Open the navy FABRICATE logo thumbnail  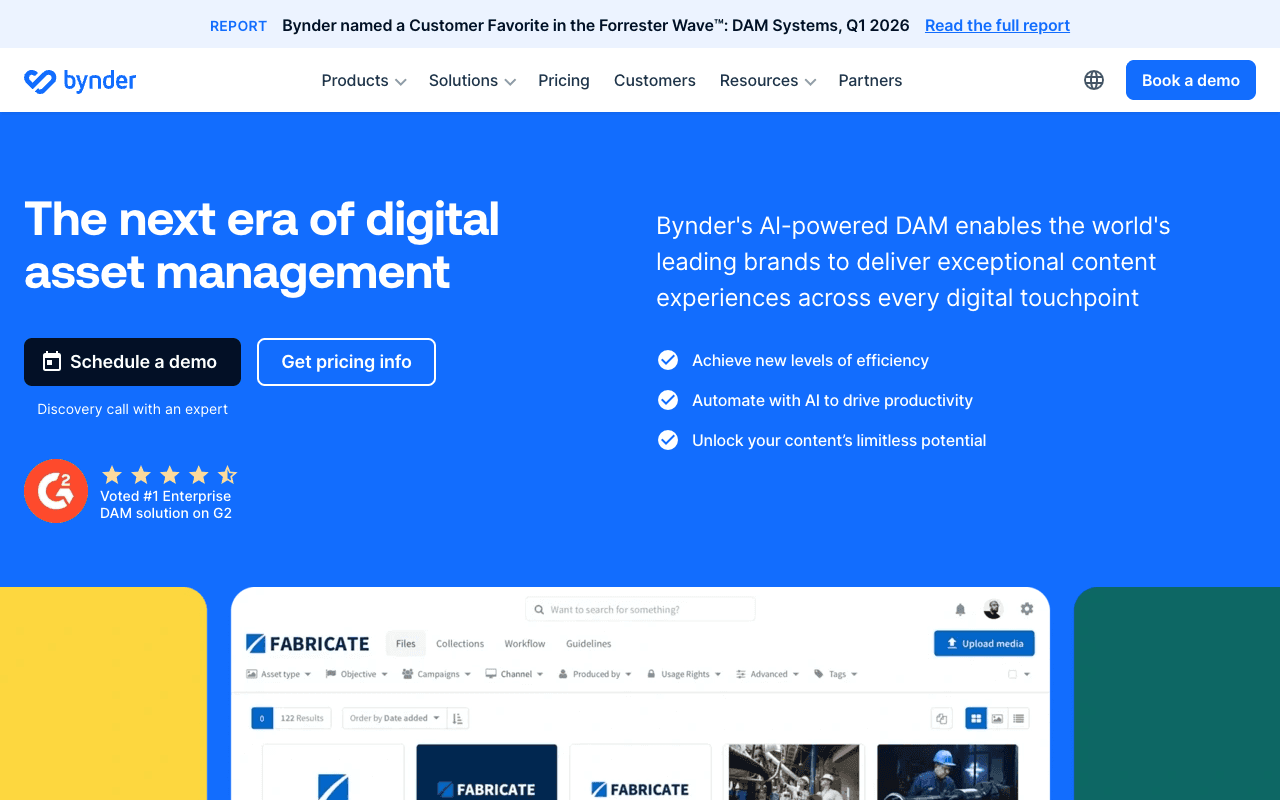(x=487, y=772)
